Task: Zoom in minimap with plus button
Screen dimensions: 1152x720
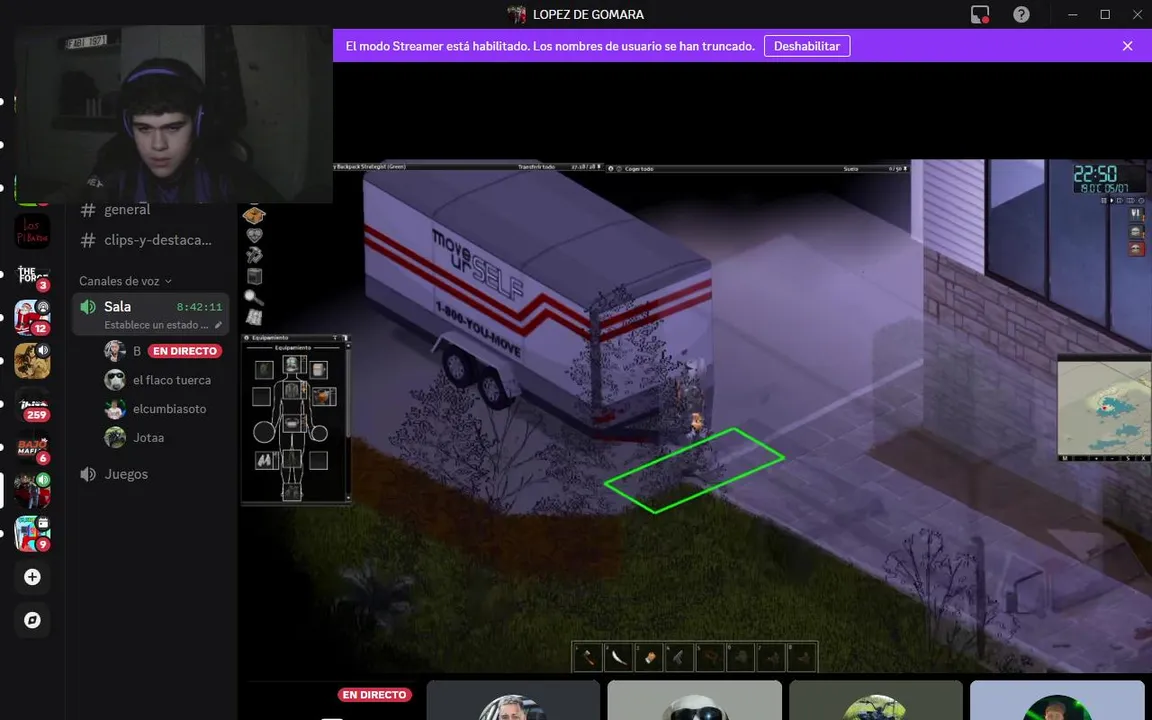Action: click(1096, 458)
